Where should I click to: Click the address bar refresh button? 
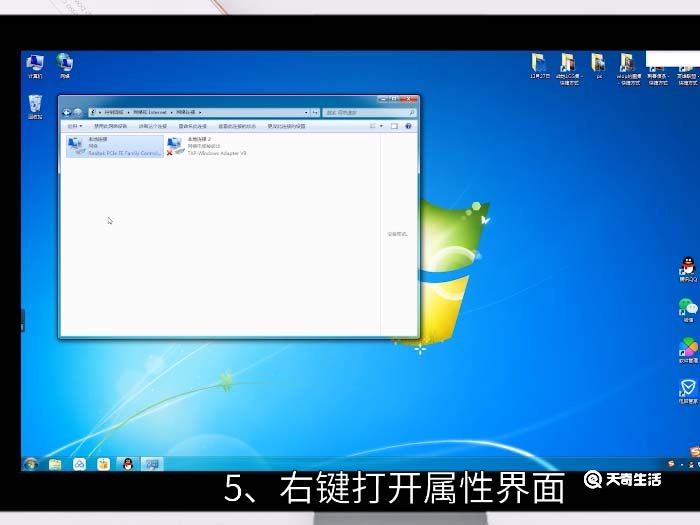tap(315, 112)
